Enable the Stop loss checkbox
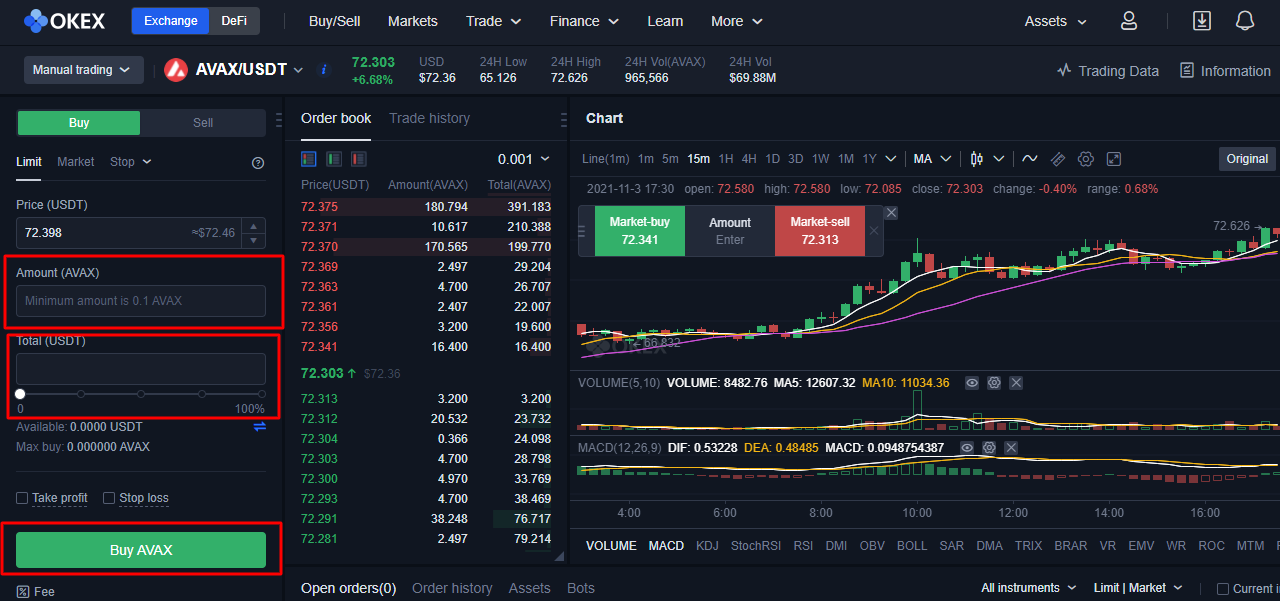1280x601 pixels. click(109, 498)
